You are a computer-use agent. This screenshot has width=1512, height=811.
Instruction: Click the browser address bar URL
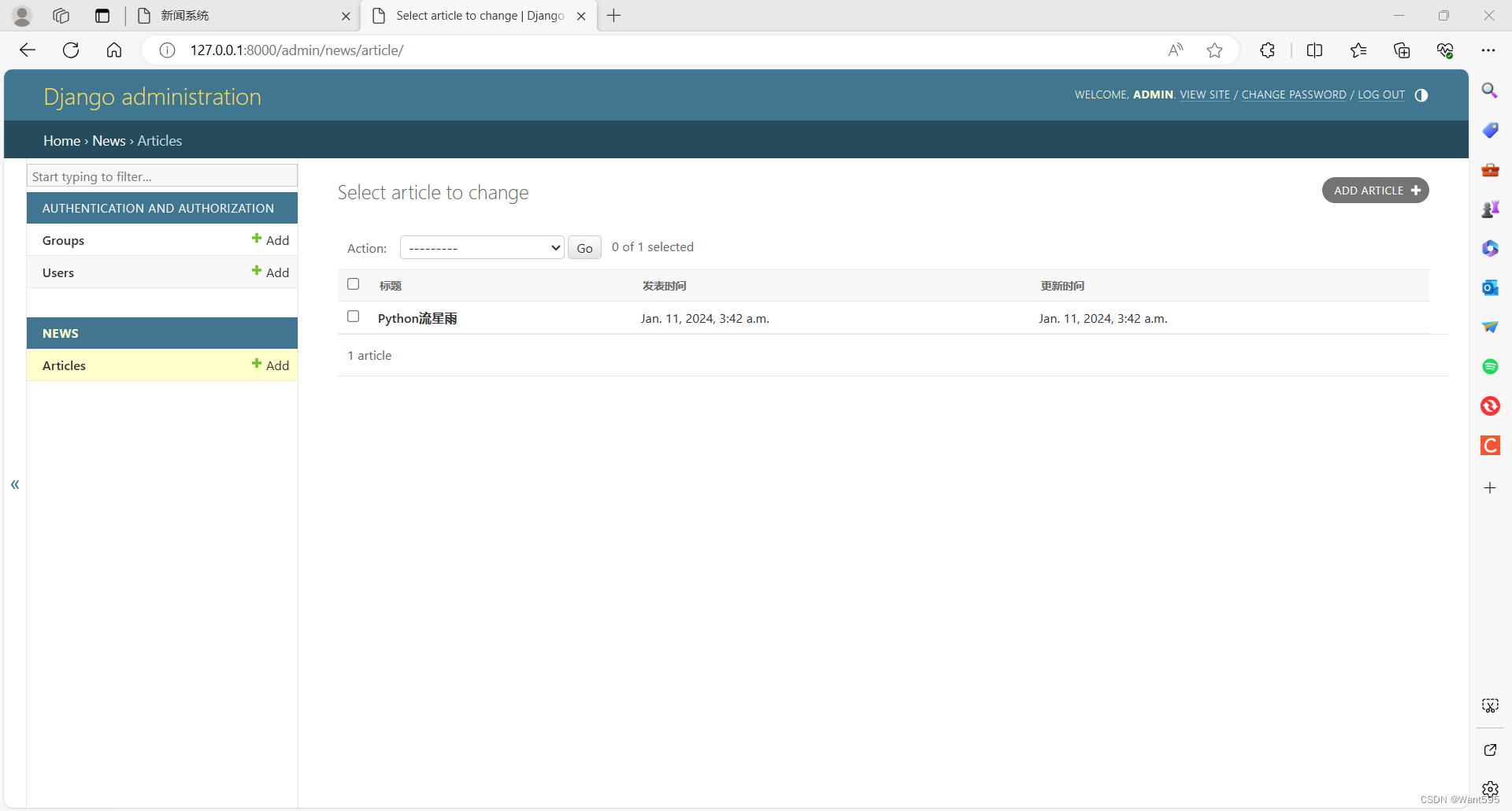coord(297,50)
